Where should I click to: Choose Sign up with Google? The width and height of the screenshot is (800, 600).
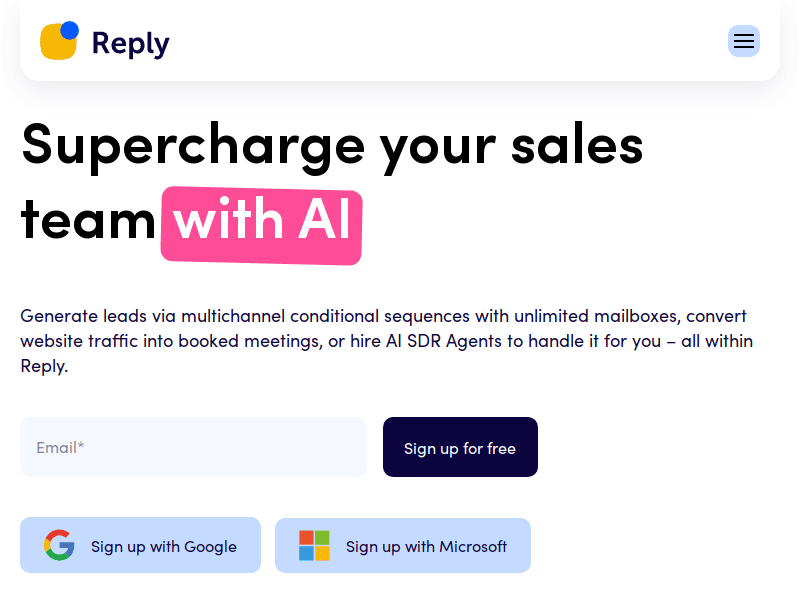[x=140, y=546]
